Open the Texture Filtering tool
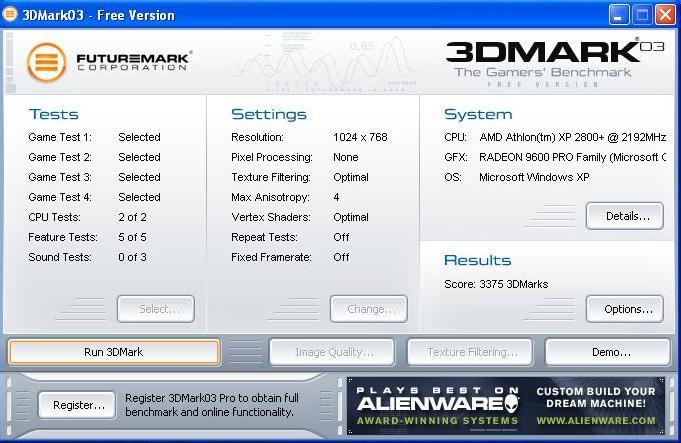The height and width of the screenshot is (443, 681). coord(470,352)
